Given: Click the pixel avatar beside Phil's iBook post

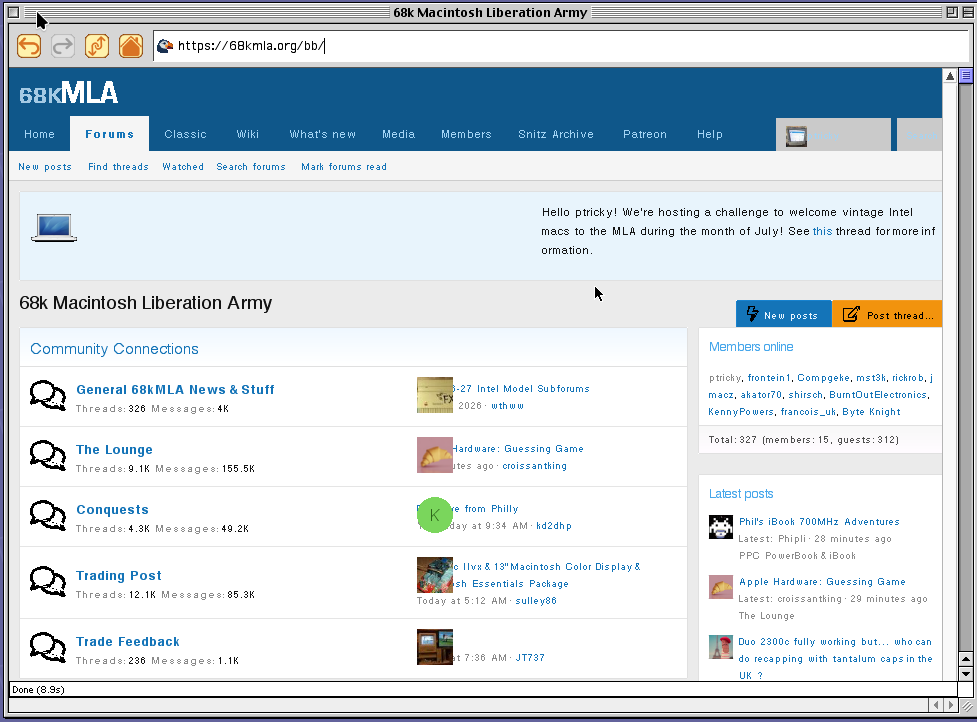Looking at the screenshot, I should tap(721, 527).
